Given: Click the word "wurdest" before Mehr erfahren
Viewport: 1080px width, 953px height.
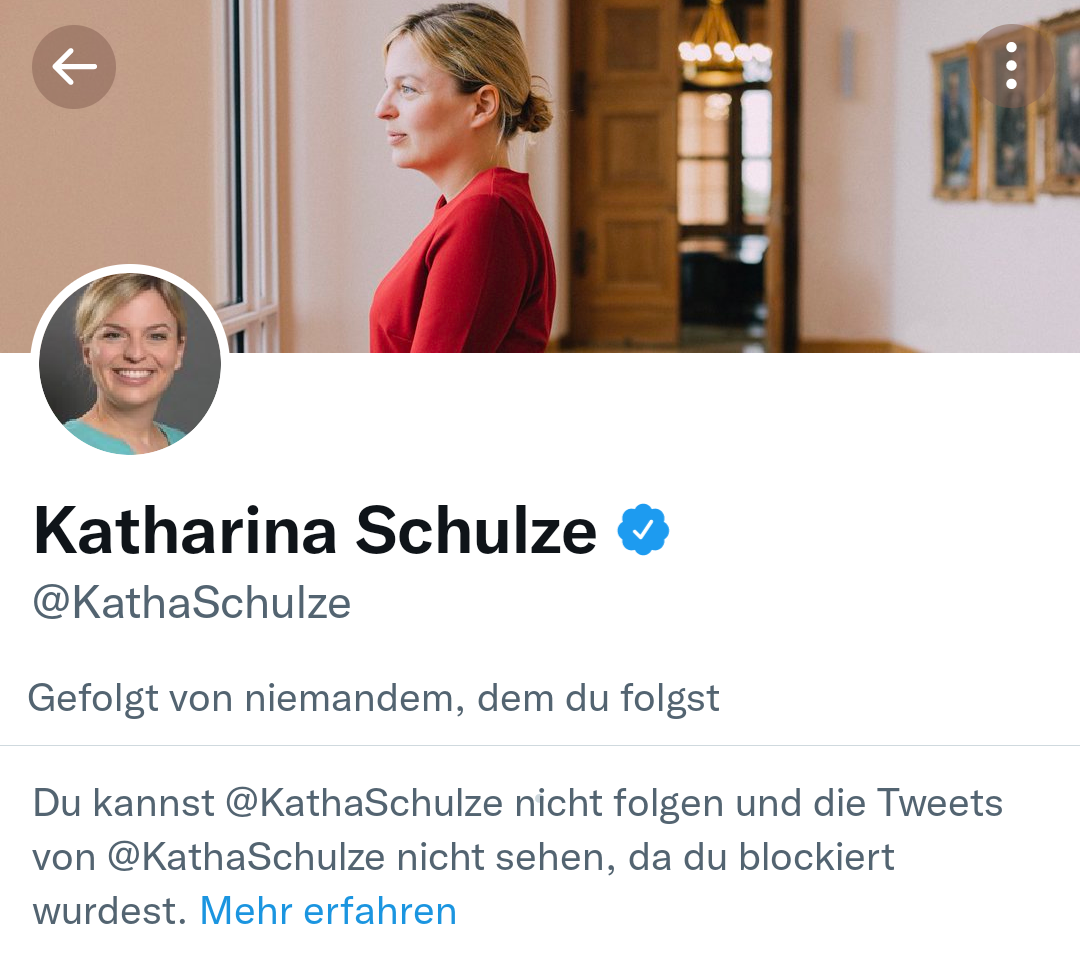Looking at the screenshot, I should tap(108, 911).
